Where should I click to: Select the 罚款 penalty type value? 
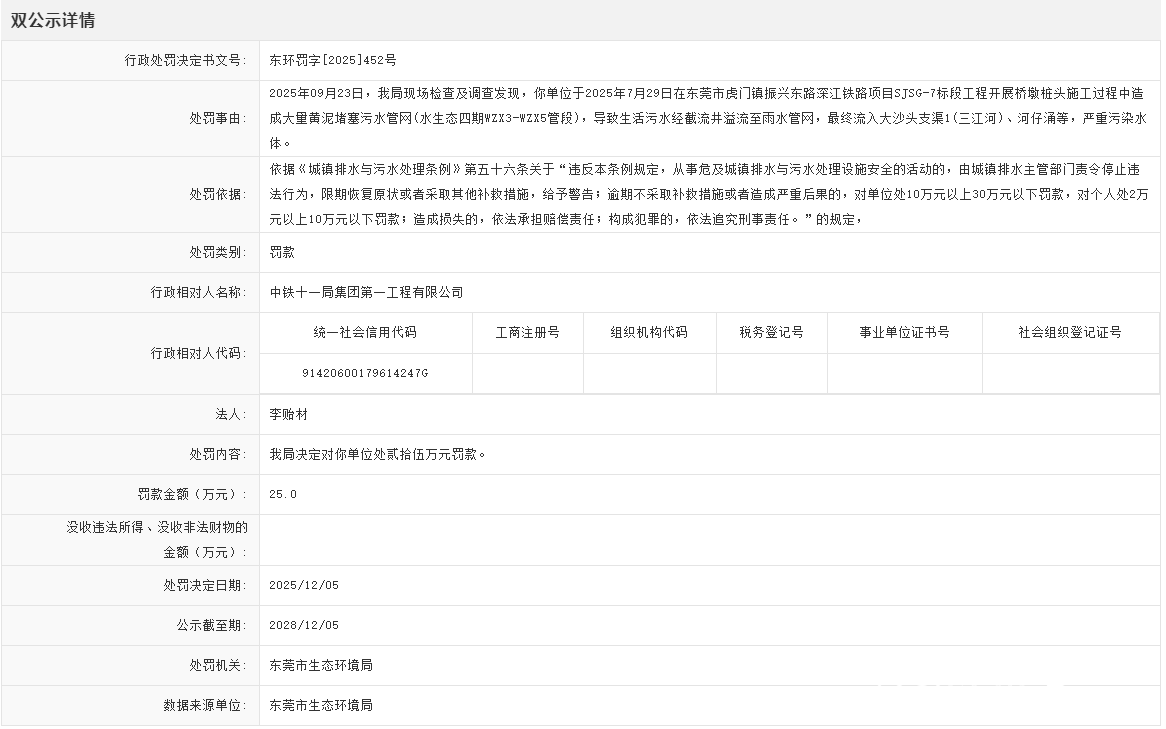coord(282,253)
